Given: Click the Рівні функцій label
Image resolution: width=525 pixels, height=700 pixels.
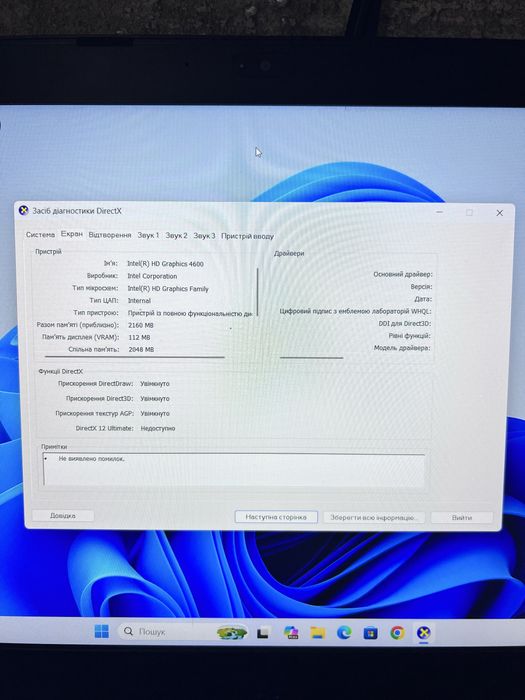Looking at the screenshot, I should (409, 335).
